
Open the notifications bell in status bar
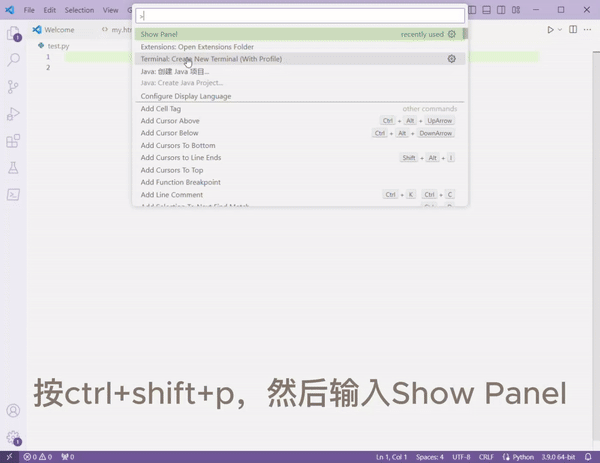click(588, 457)
